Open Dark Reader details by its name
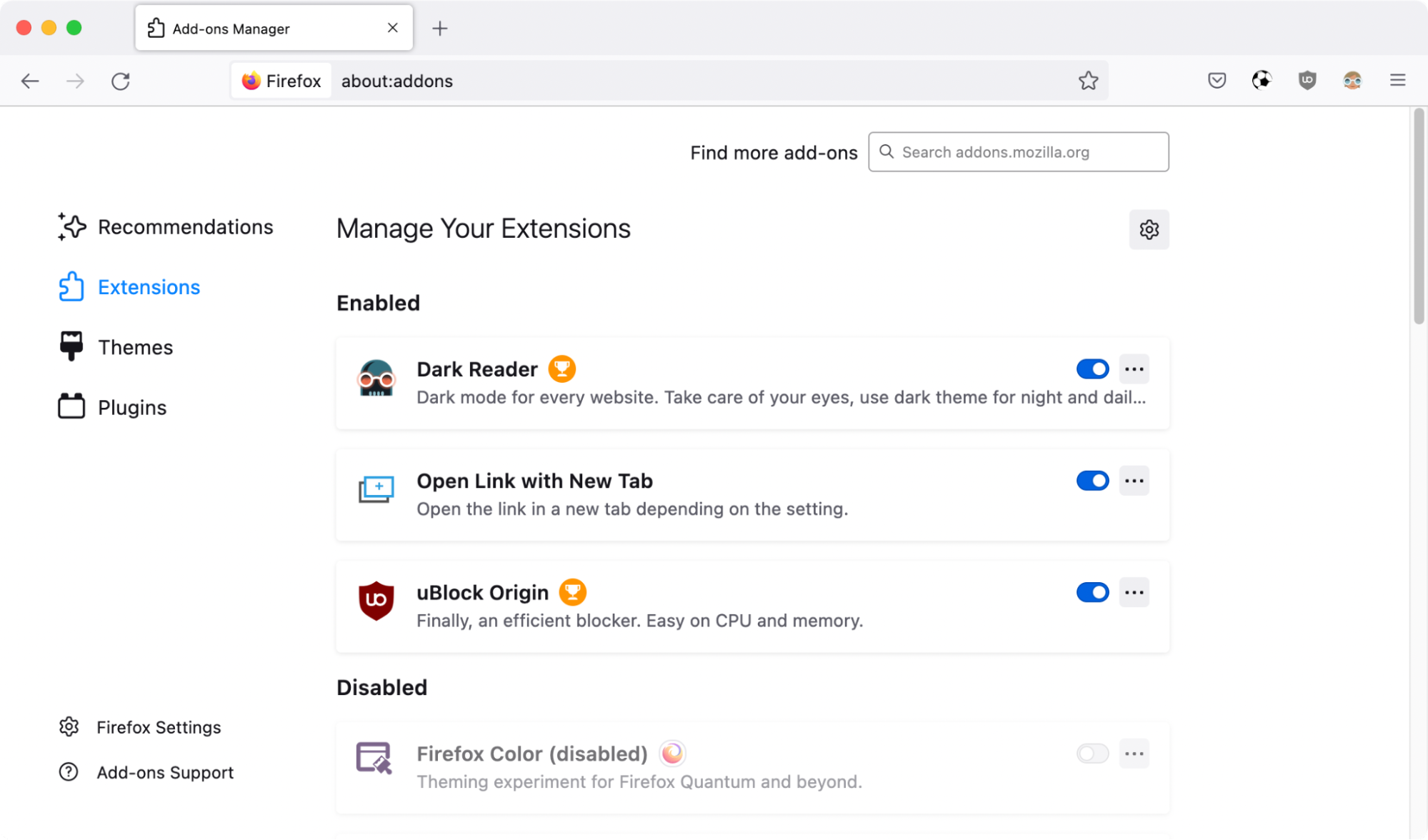Image resolution: width=1428 pixels, height=840 pixels. point(477,369)
